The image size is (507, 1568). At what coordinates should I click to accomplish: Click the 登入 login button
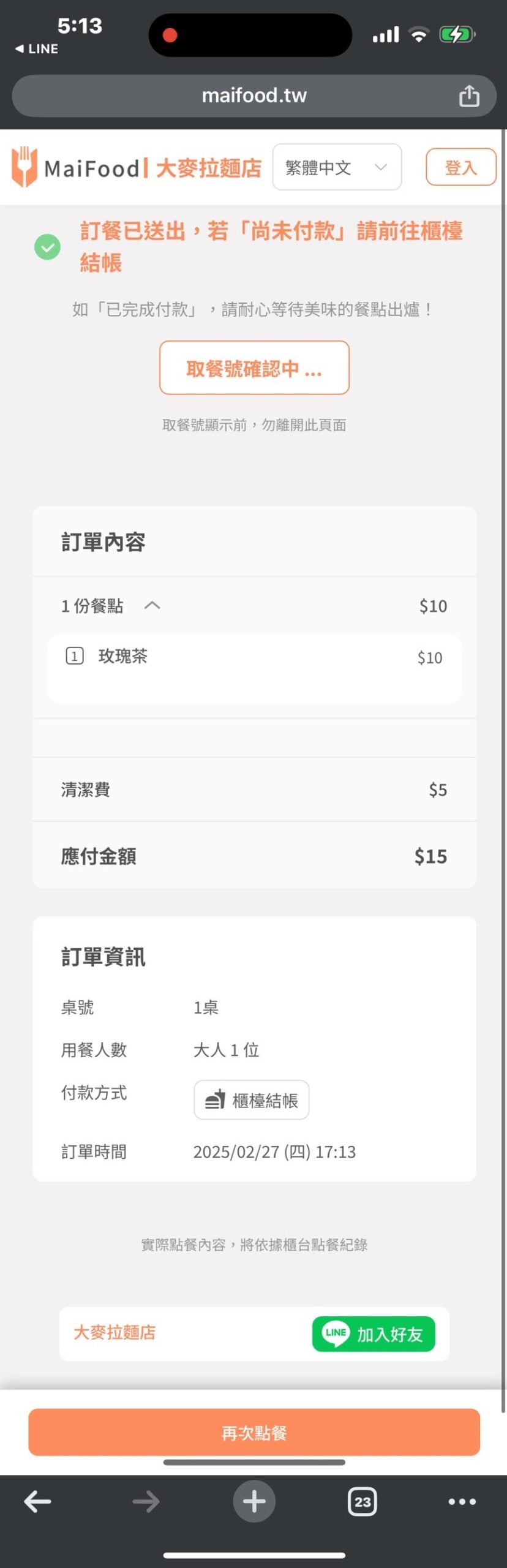click(x=460, y=167)
